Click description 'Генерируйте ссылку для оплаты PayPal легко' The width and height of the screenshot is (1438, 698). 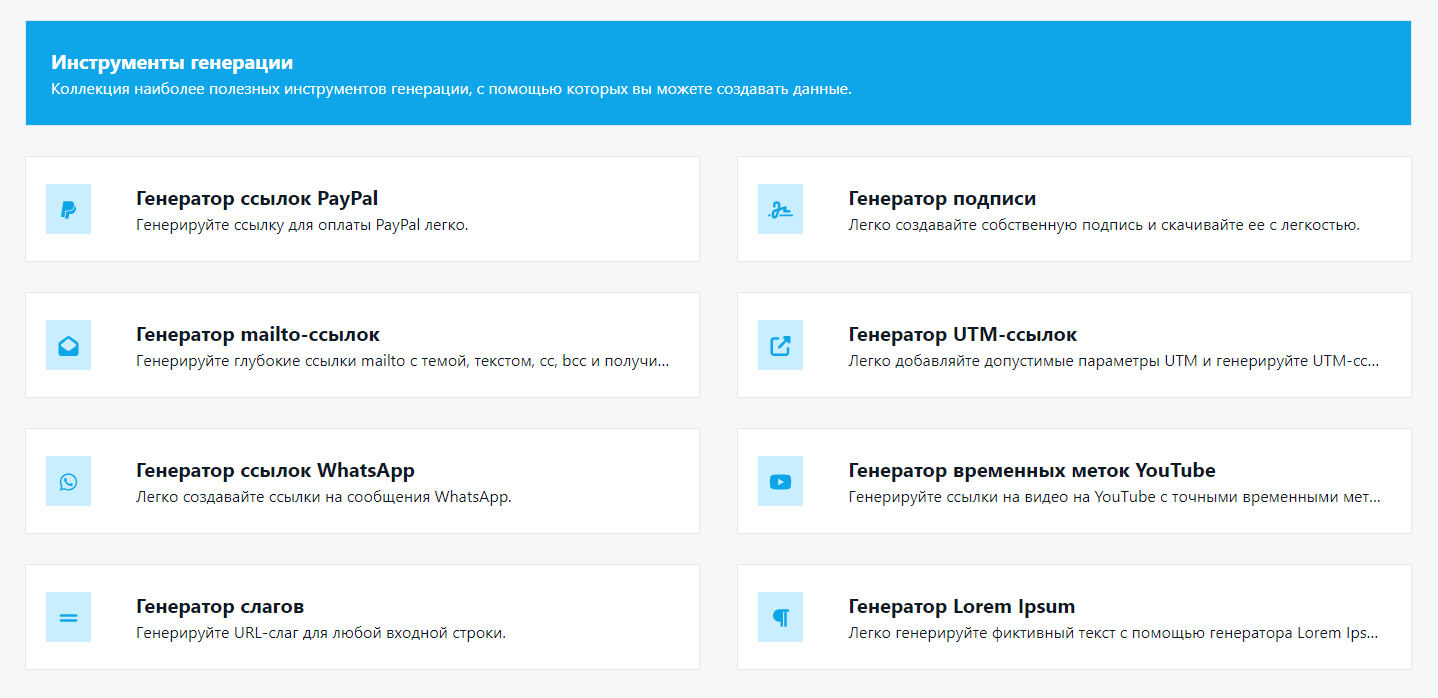pyautogui.click(x=302, y=225)
